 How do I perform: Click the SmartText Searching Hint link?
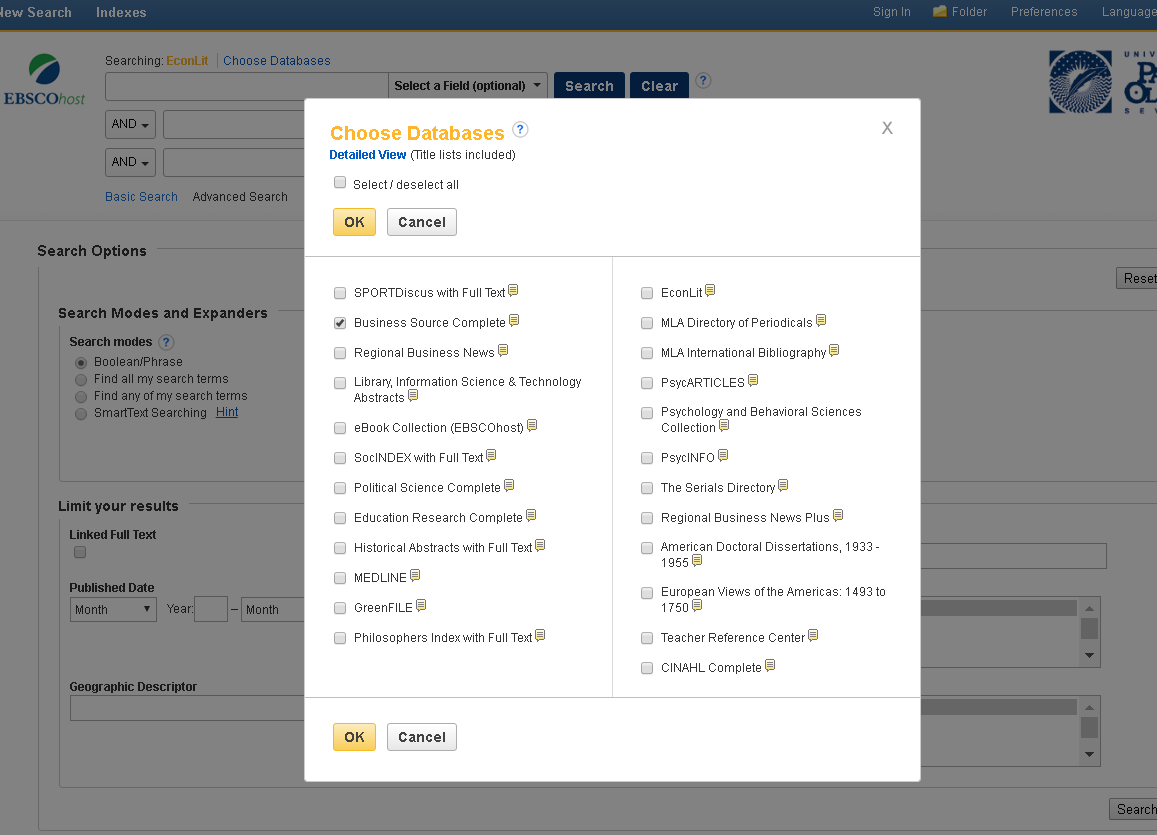coord(227,412)
